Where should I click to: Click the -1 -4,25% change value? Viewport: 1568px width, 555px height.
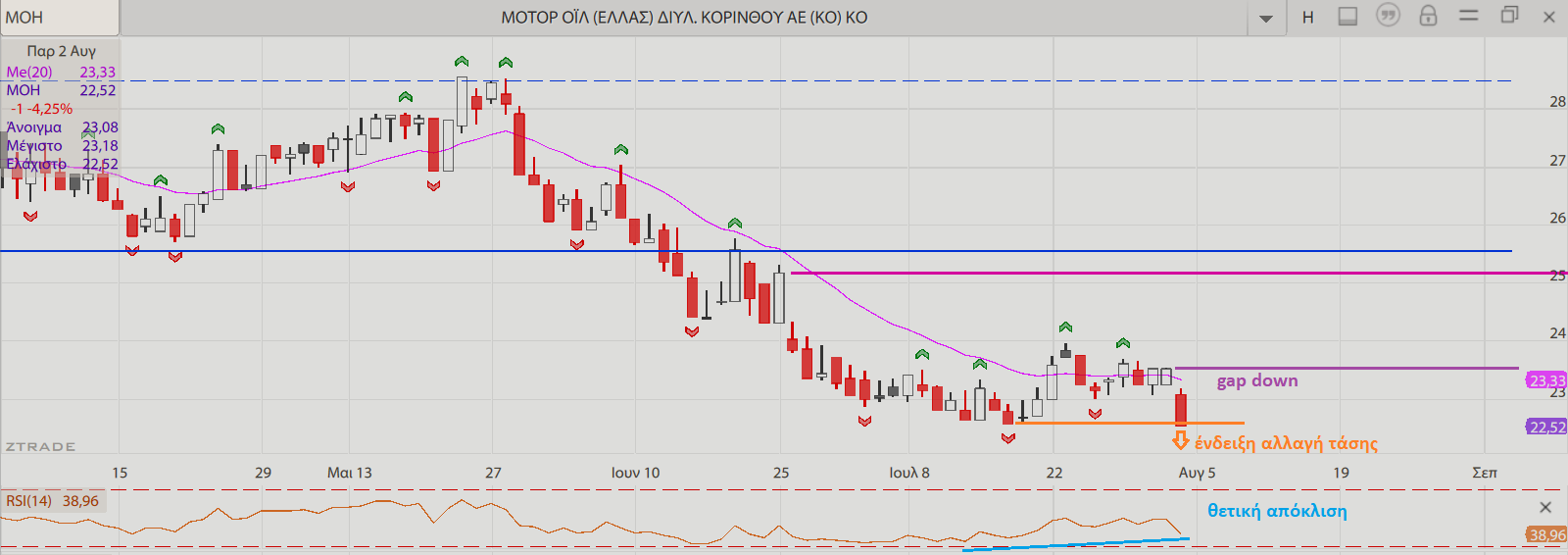(41, 109)
